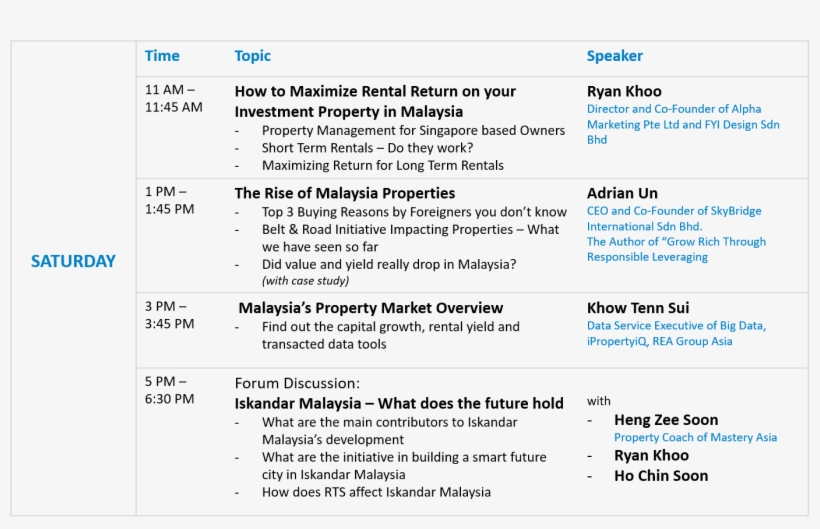Open 'The Rise of Malaysia Properties' title
Image resolution: width=820 pixels, height=529 pixels.
(345, 193)
